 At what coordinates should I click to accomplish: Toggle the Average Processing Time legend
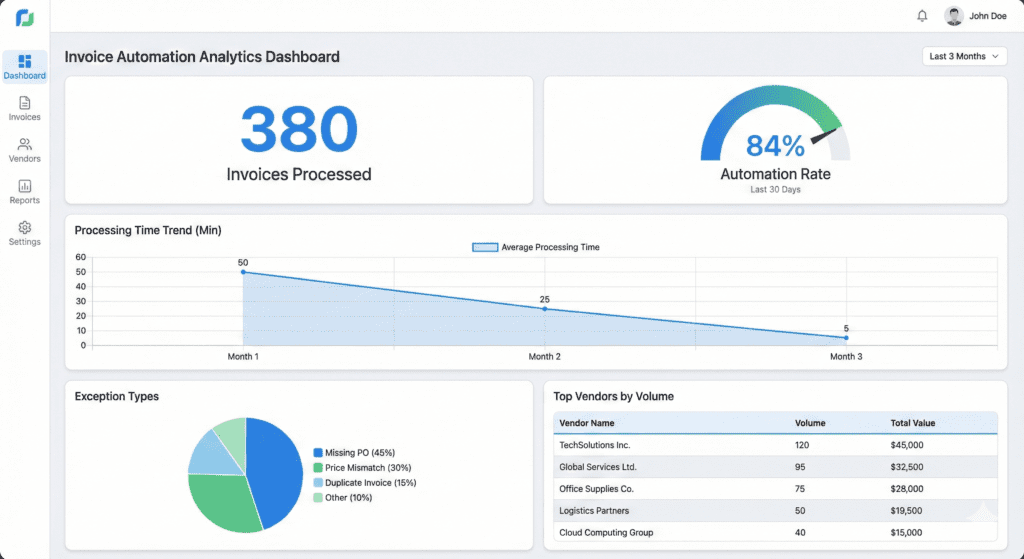(536, 247)
